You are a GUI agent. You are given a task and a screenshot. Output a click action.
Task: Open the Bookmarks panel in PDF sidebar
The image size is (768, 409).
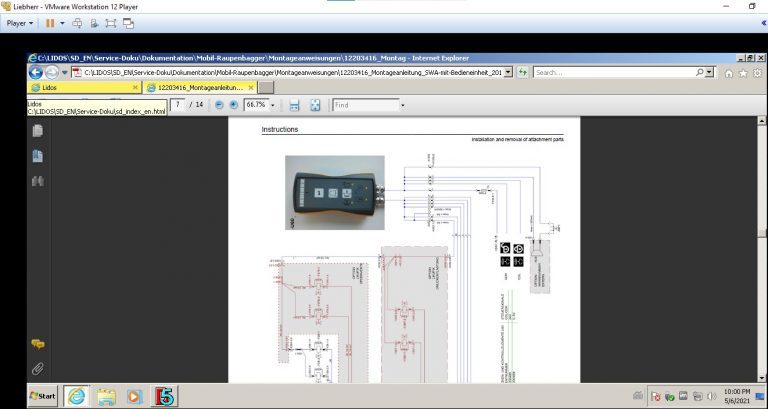[x=38, y=156]
